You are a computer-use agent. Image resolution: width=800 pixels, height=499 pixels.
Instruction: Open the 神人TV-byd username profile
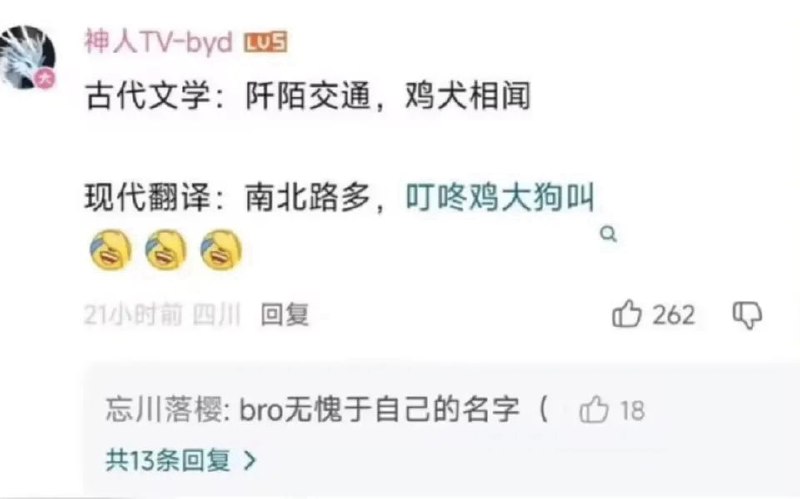tap(159, 42)
